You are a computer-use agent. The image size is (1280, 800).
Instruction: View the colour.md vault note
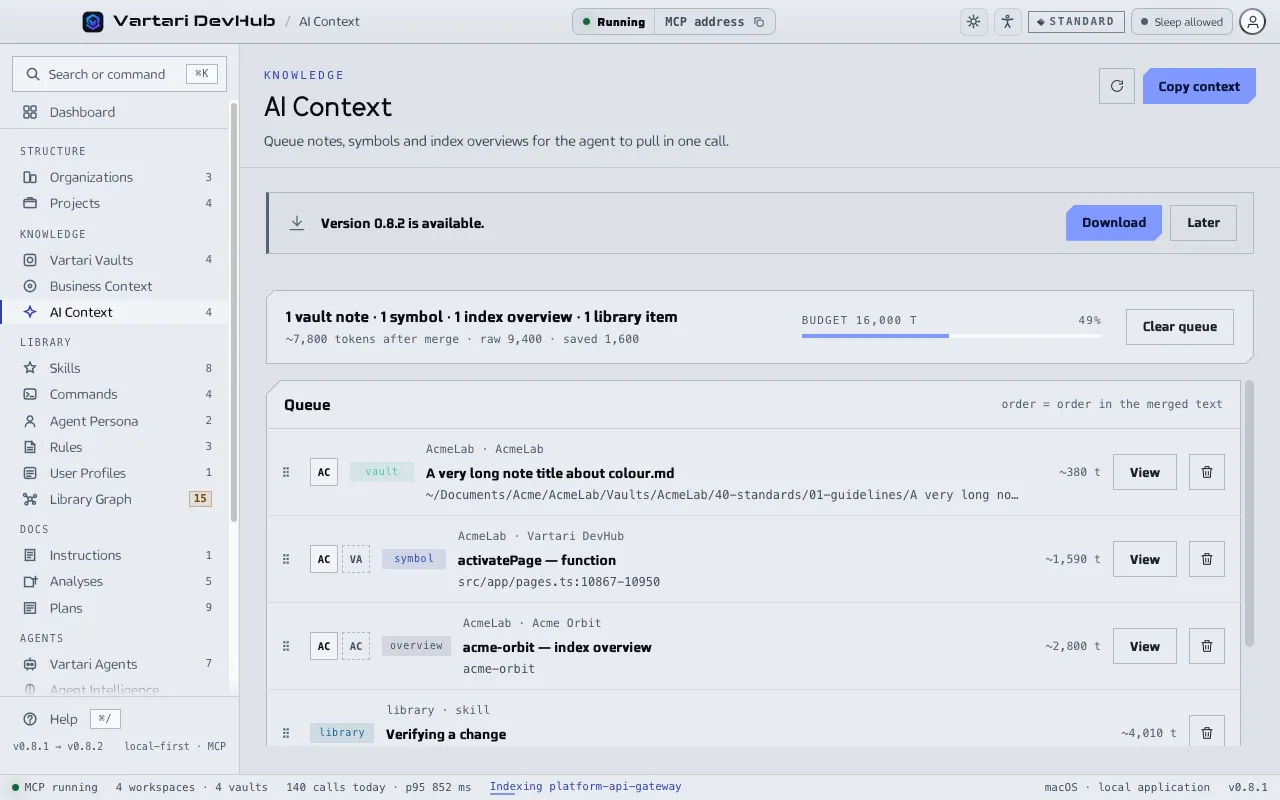click(1145, 472)
